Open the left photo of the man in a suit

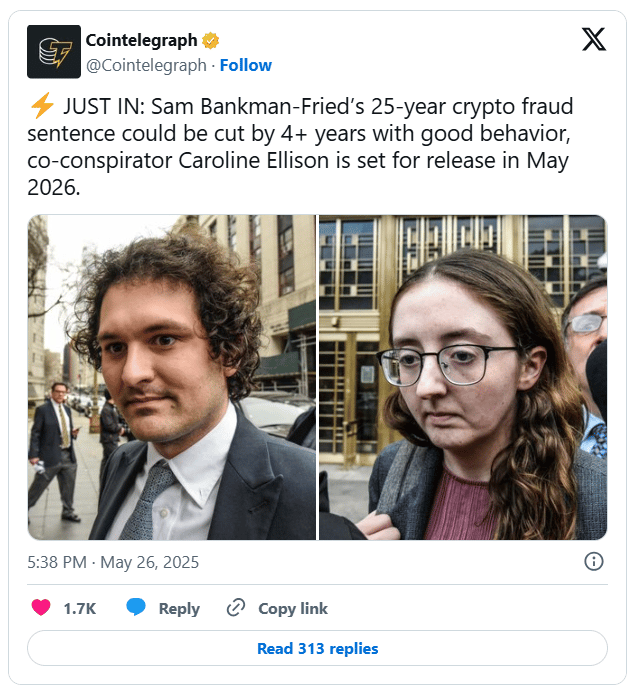point(172,378)
